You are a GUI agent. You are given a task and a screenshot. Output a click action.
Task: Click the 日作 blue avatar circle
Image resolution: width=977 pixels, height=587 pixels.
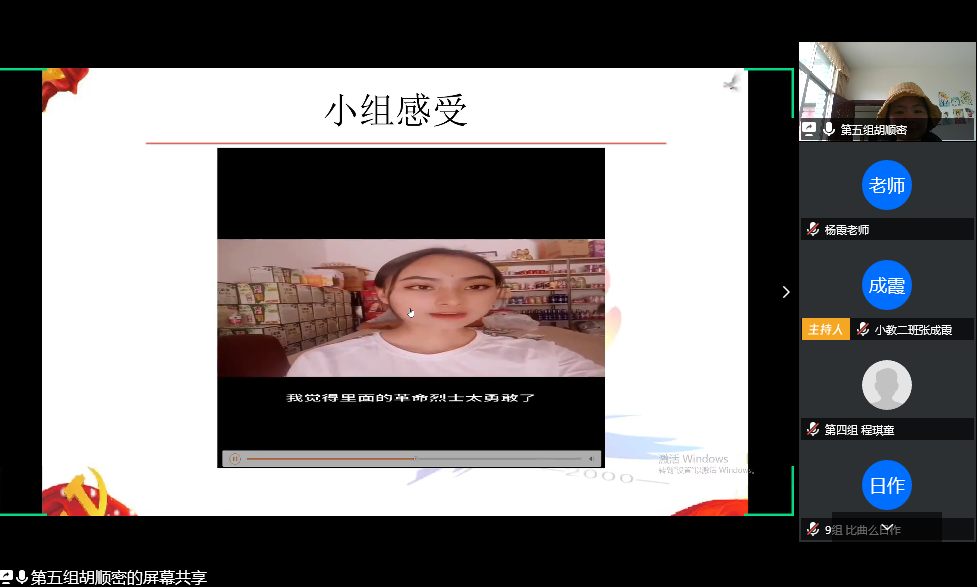point(886,486)
